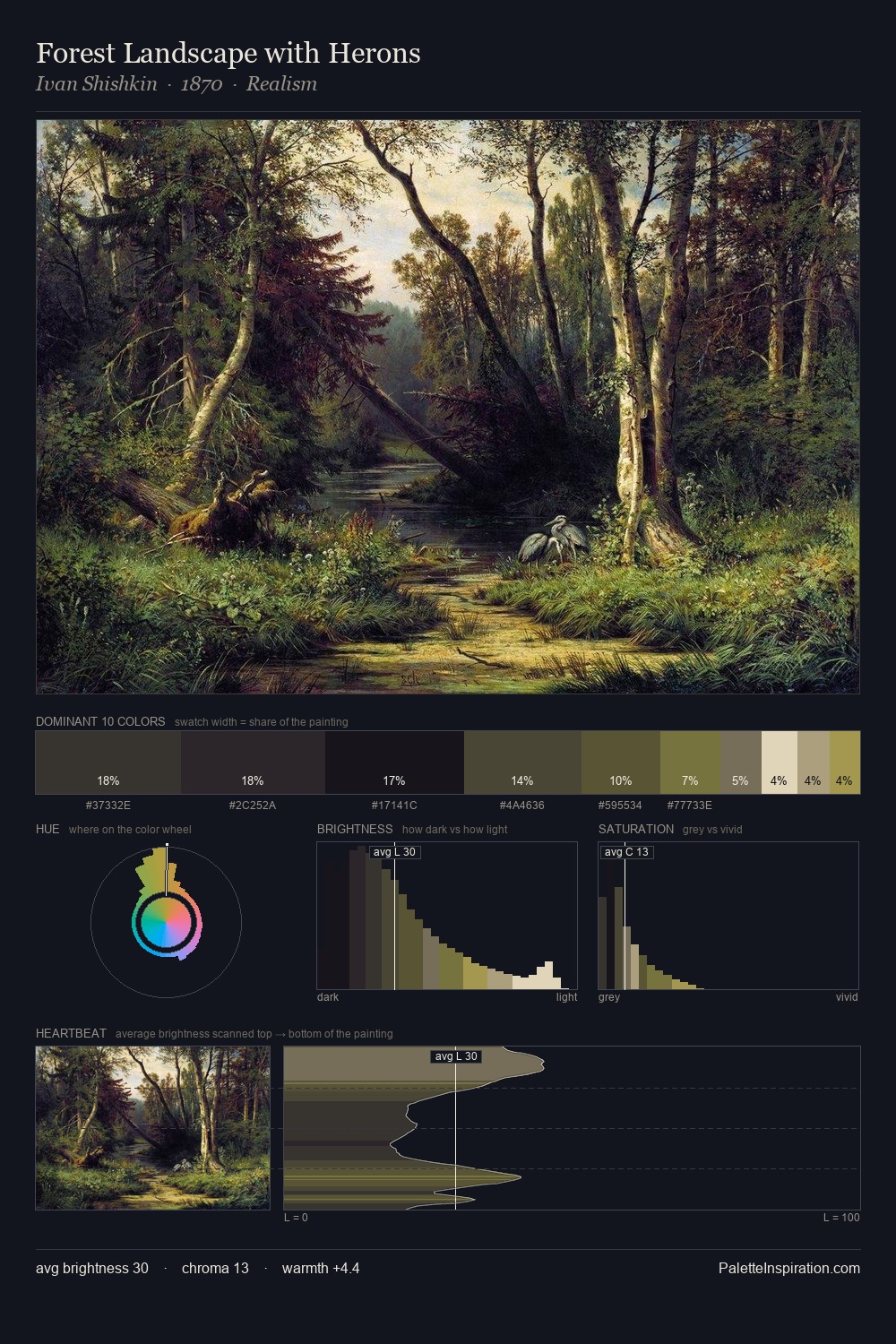Click the 'where on the color wheel' caption
Viewport: 896px width, 1344px height.
(x=130, y=830)
